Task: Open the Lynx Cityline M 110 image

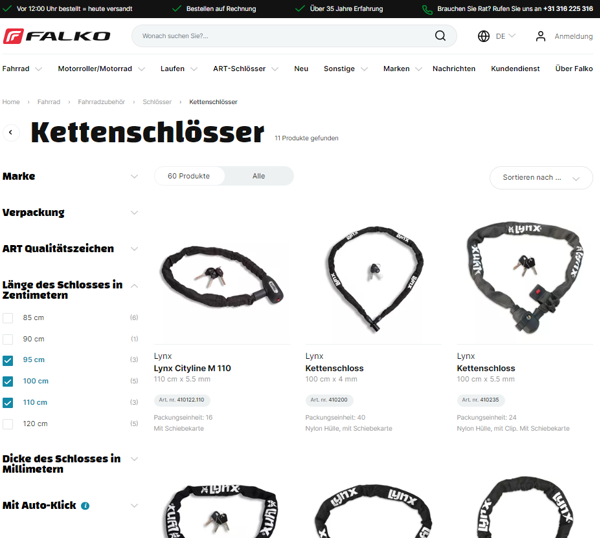Action: coord(222,278)
